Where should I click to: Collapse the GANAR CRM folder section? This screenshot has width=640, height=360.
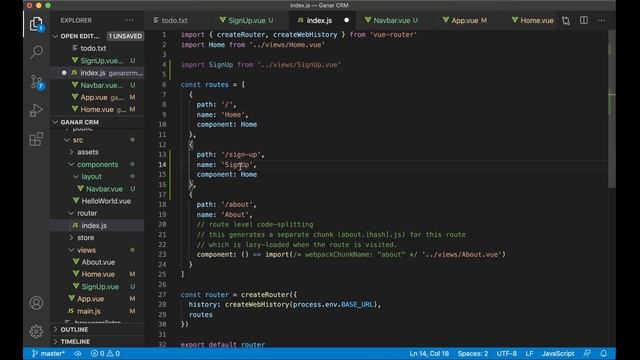click(x=56, y=122)
